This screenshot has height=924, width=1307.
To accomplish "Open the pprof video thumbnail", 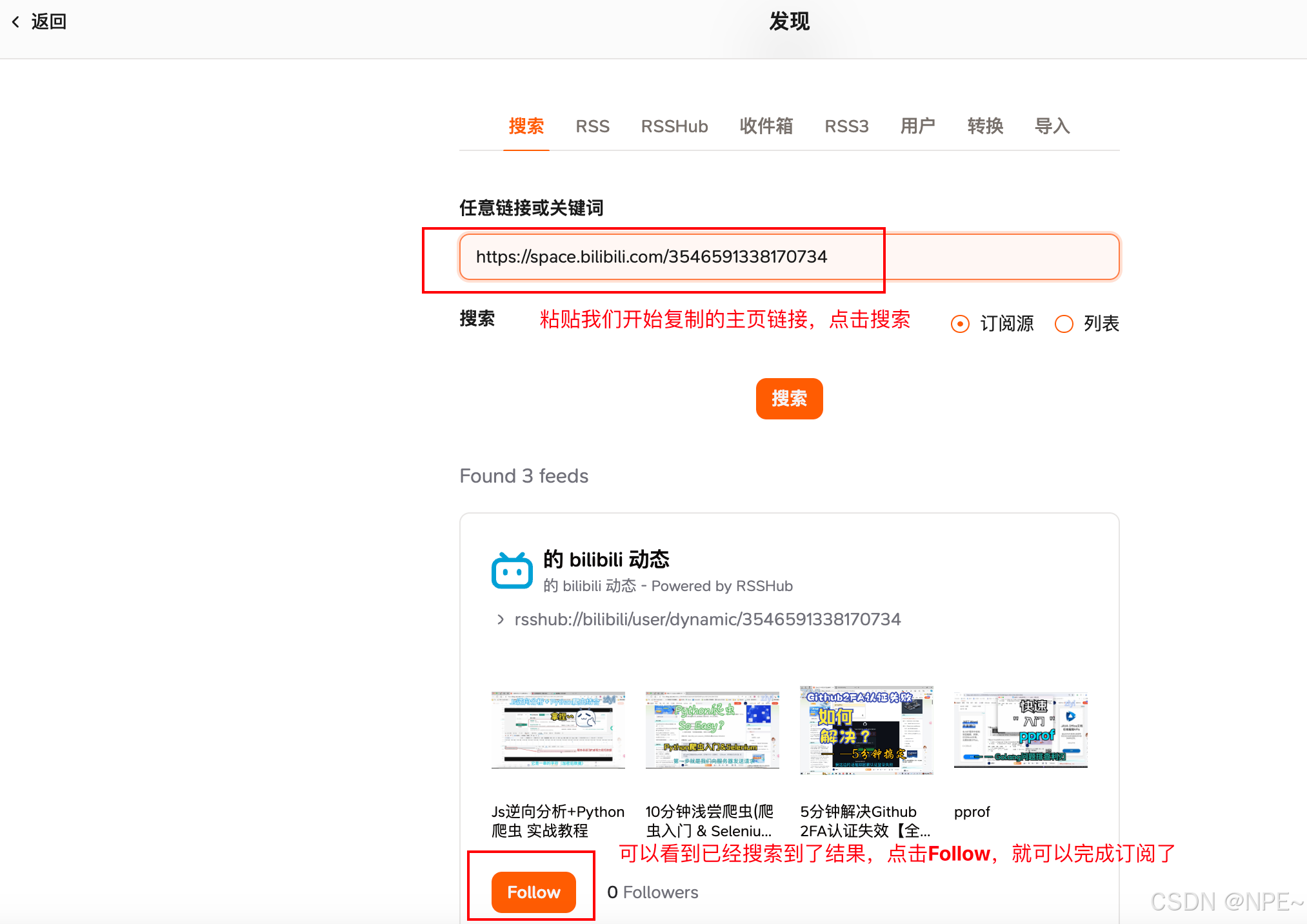I will [x=1021, y=730].
